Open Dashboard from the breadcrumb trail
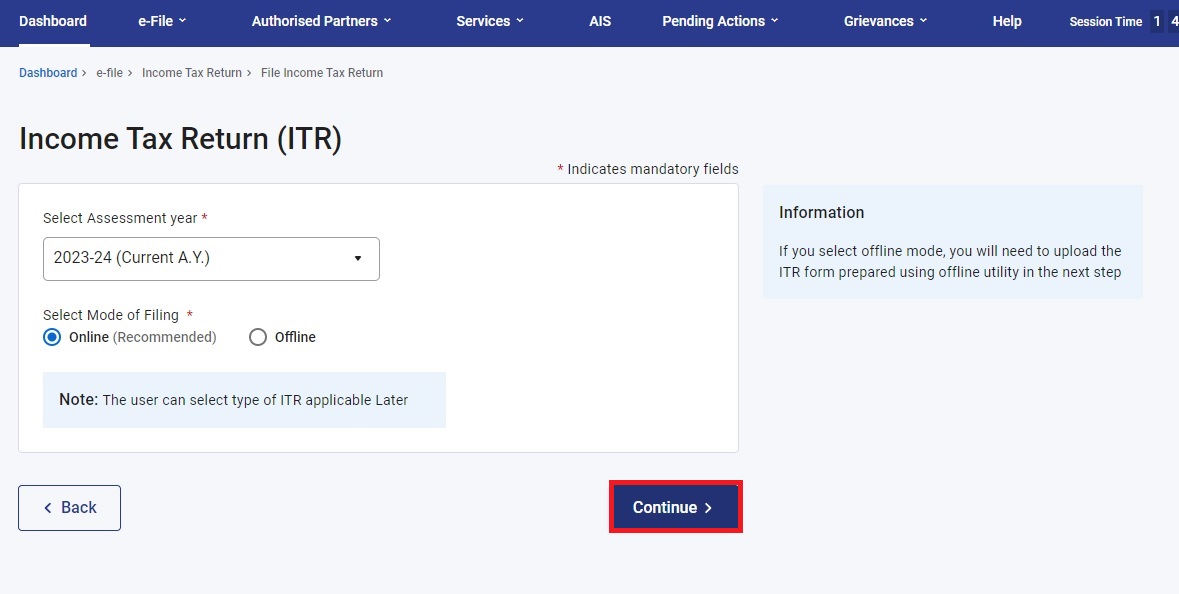This screenshot has width=1179, height=594. (47, 72)
